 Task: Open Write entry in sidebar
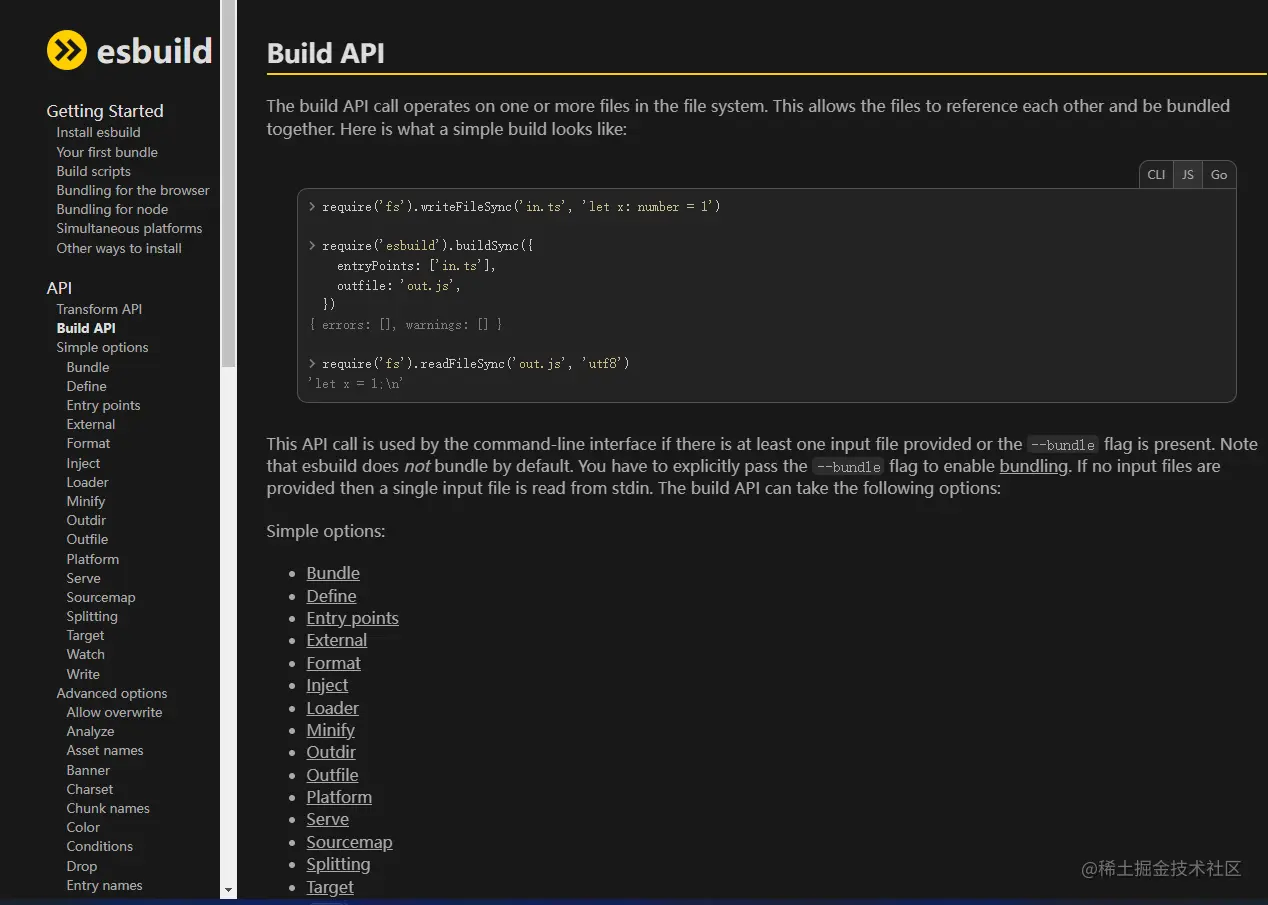tap(83, 674)
